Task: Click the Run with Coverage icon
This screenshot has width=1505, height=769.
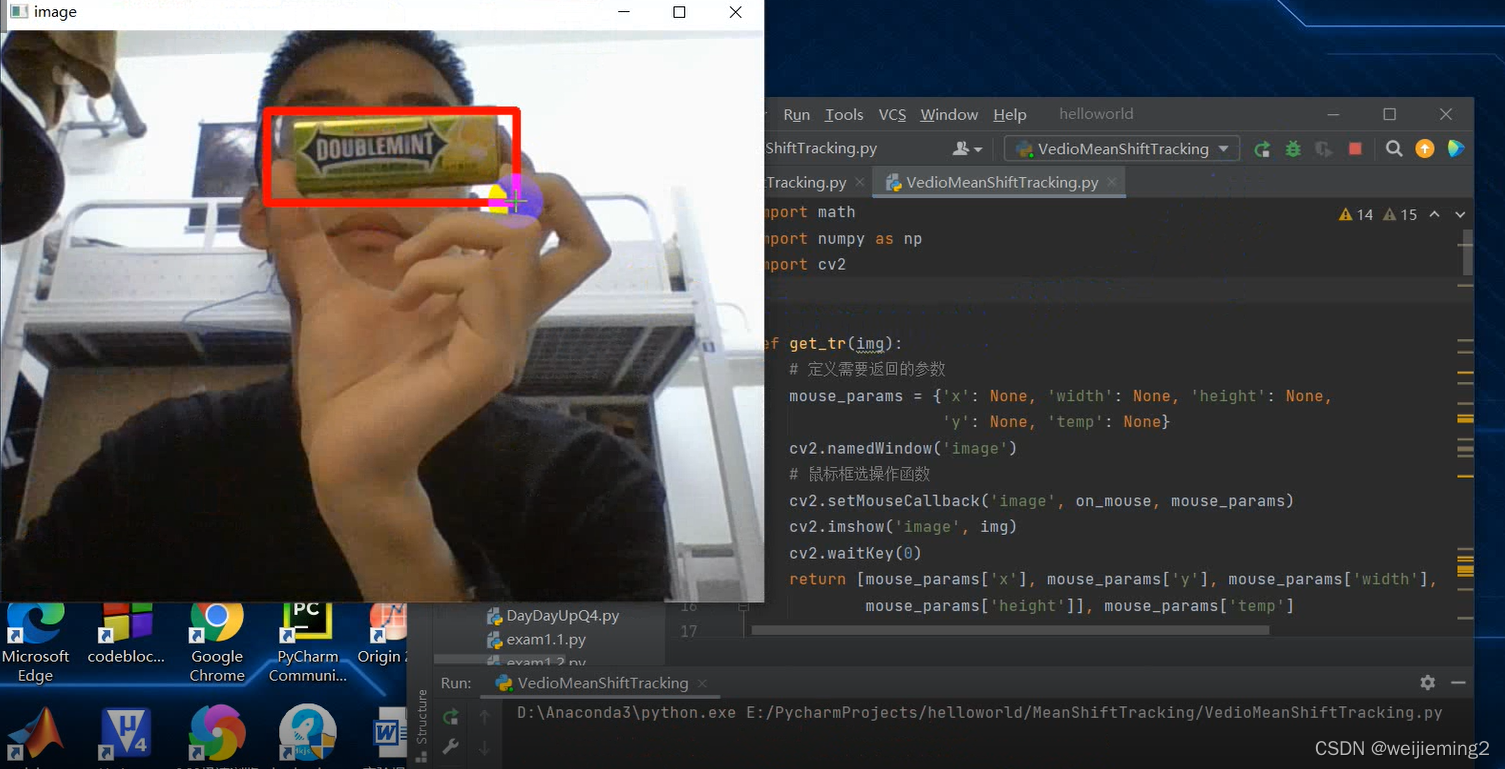Action: [1324, 149]
